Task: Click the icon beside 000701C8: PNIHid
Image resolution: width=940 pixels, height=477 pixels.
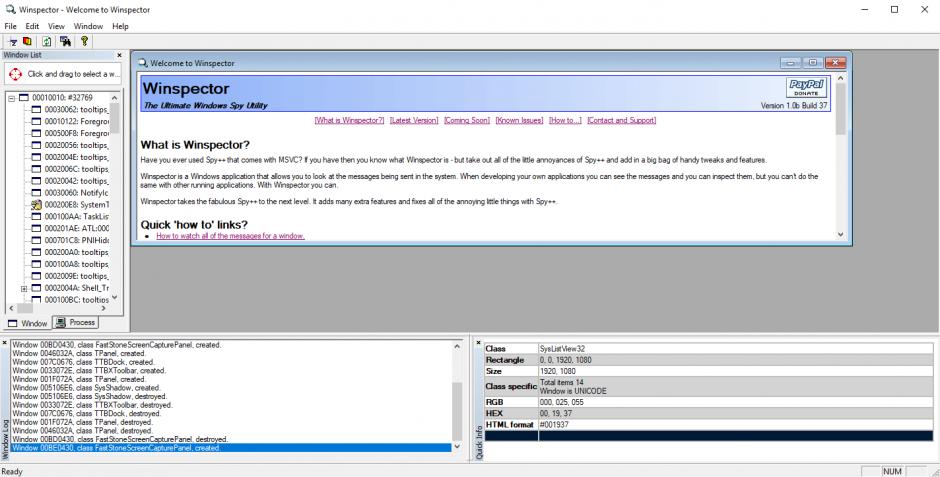Action: coord(36,240)
